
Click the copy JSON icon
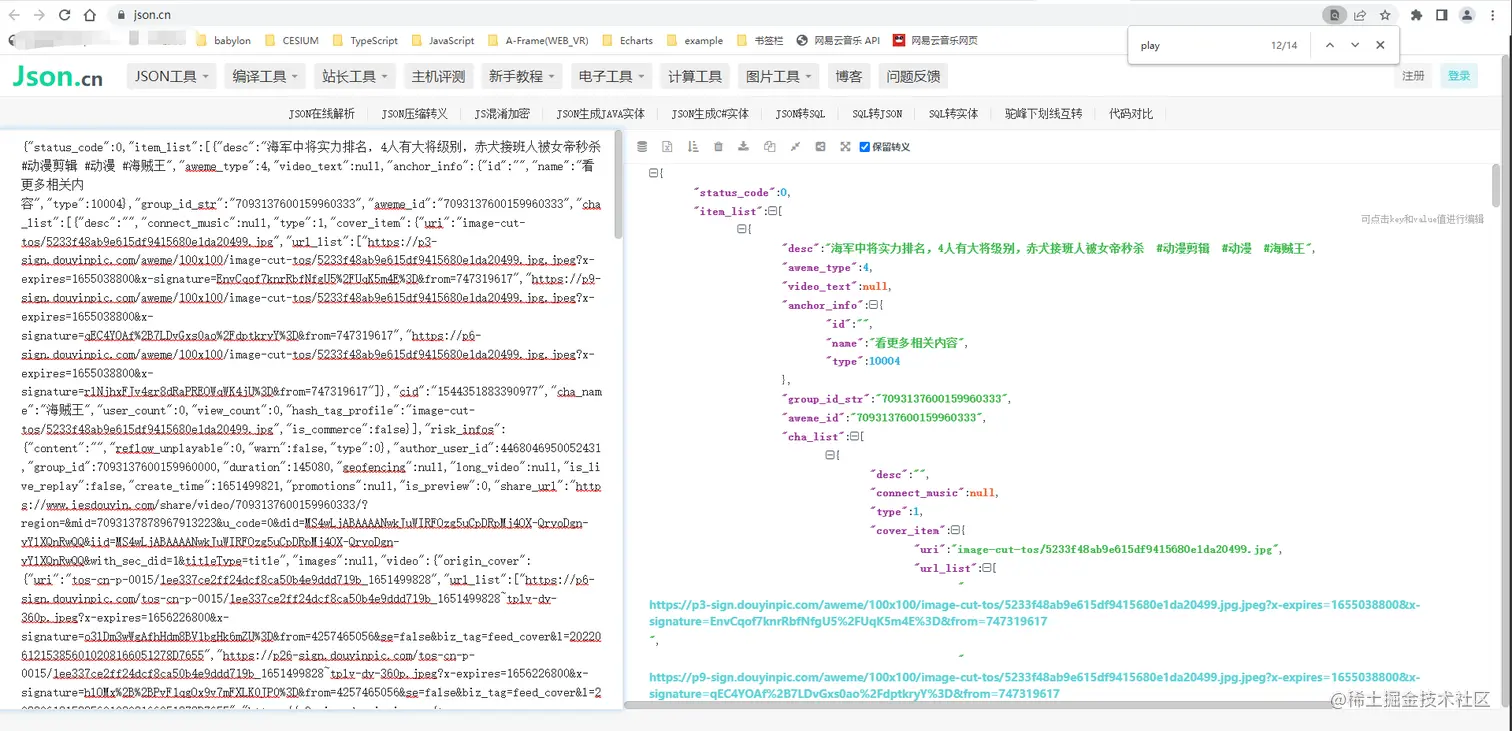(x=769, y=147)
